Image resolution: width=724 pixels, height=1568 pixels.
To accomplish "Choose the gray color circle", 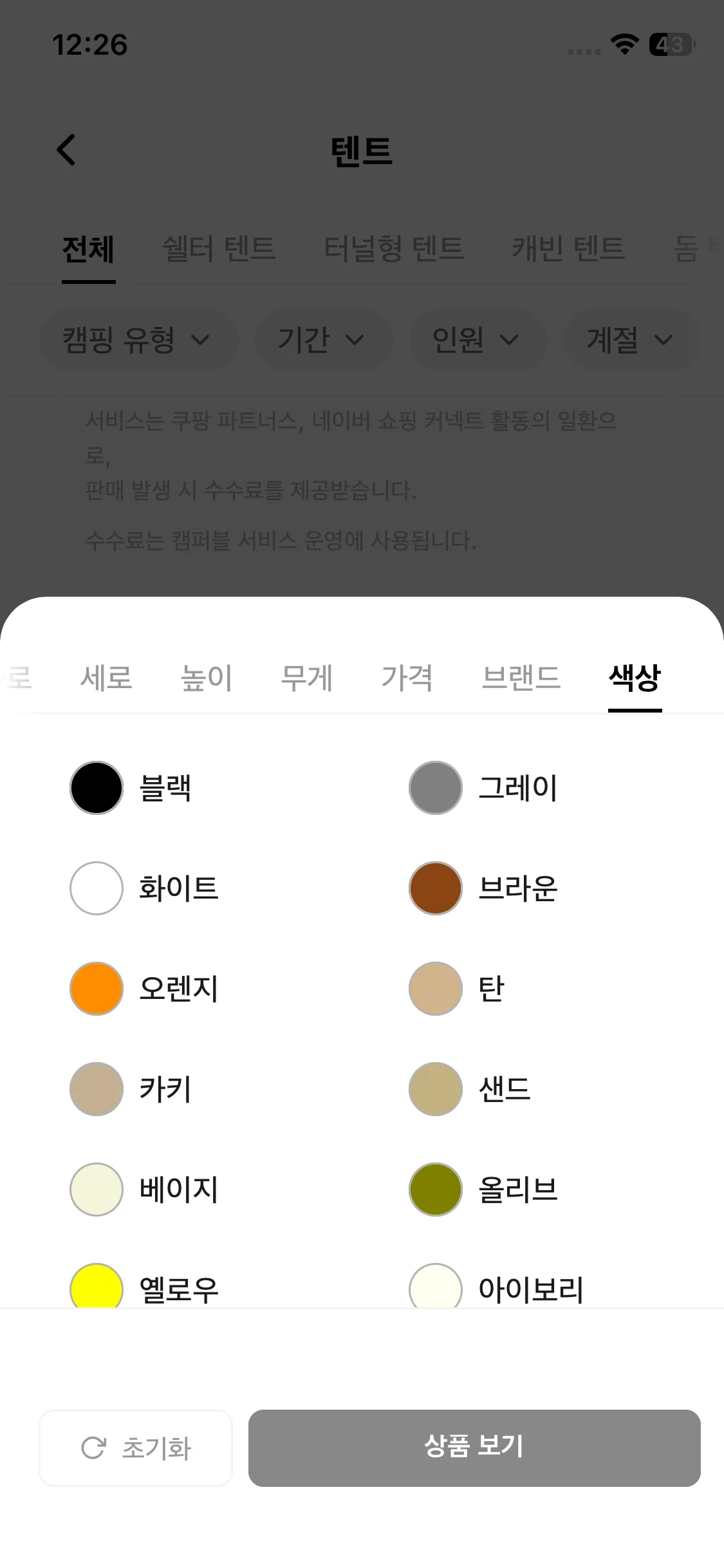I will click(436, 788).
